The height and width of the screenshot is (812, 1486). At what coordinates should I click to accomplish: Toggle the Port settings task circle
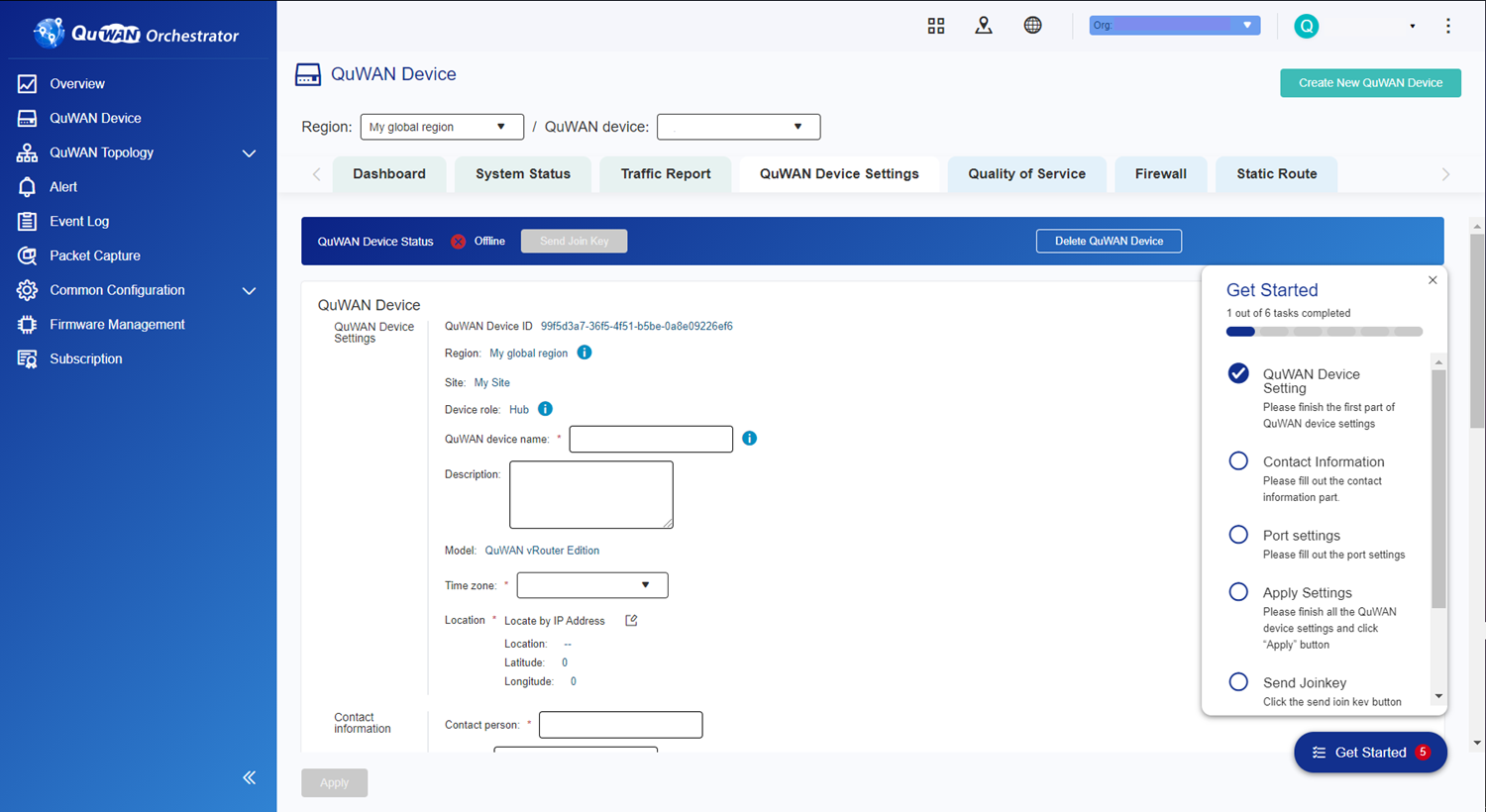click(1238, 535)
